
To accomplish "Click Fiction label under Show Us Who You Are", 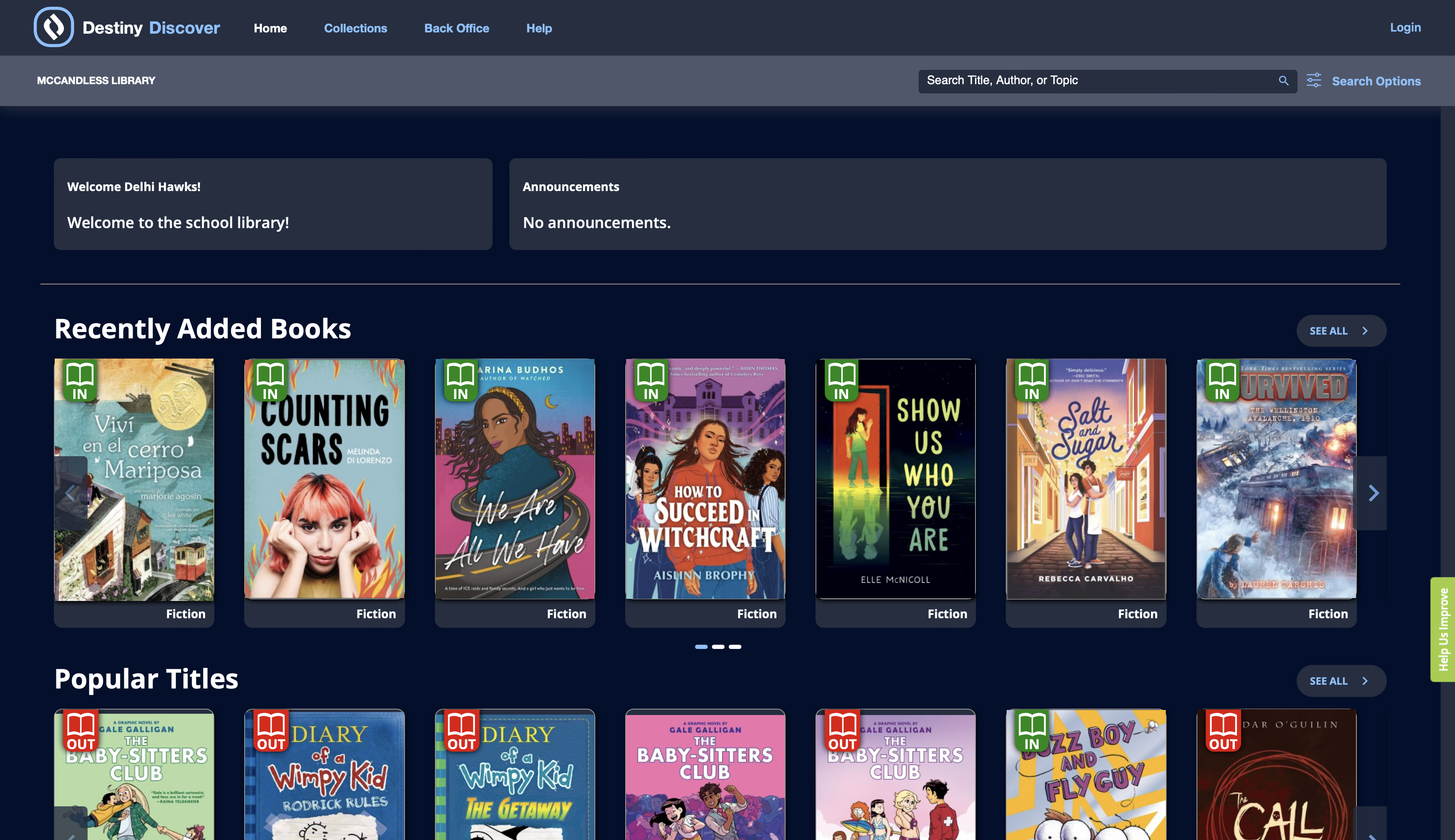I will (947, 614).
